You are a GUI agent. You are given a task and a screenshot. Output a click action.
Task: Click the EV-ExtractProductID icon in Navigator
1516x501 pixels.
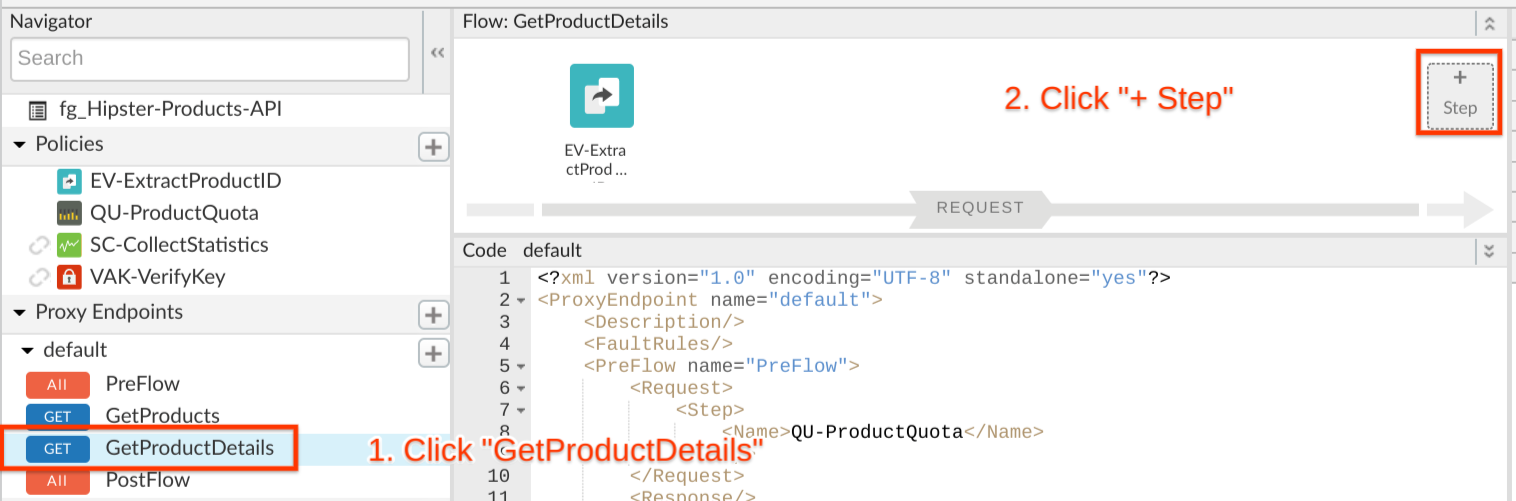[x=69, y=181]
